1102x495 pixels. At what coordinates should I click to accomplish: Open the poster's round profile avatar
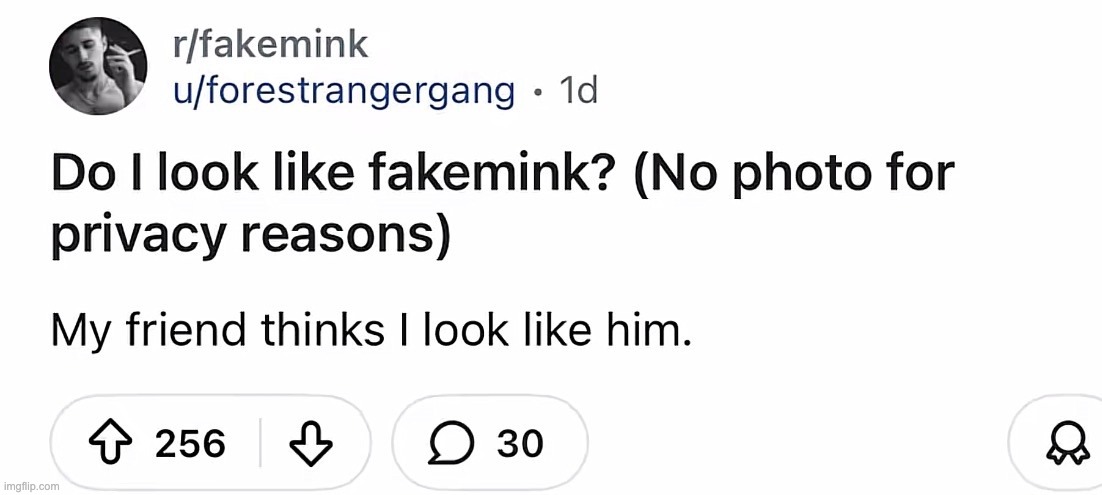pos(98,67)
